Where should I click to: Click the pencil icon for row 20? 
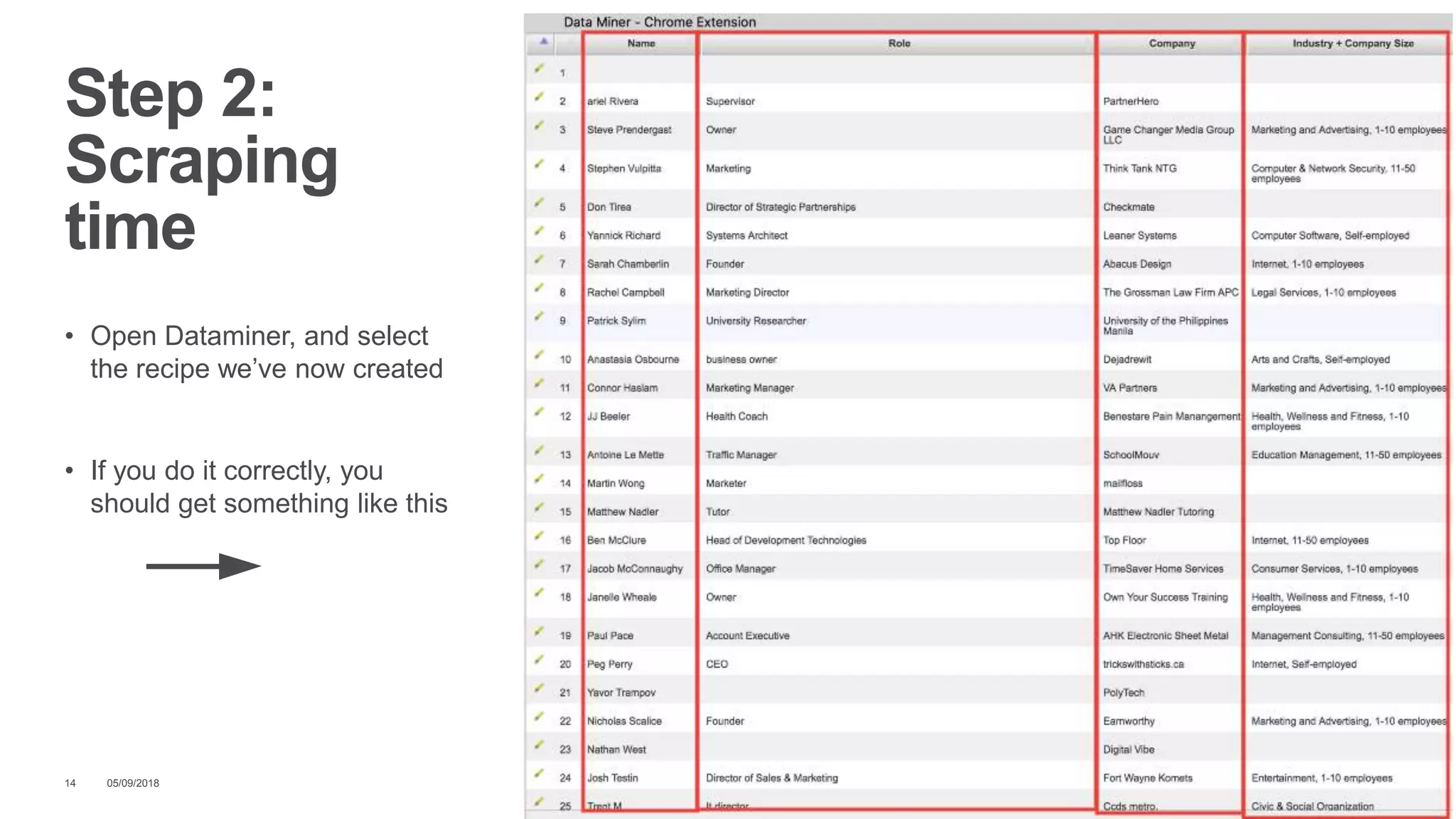pyautogui.click(x=540, y=659)
